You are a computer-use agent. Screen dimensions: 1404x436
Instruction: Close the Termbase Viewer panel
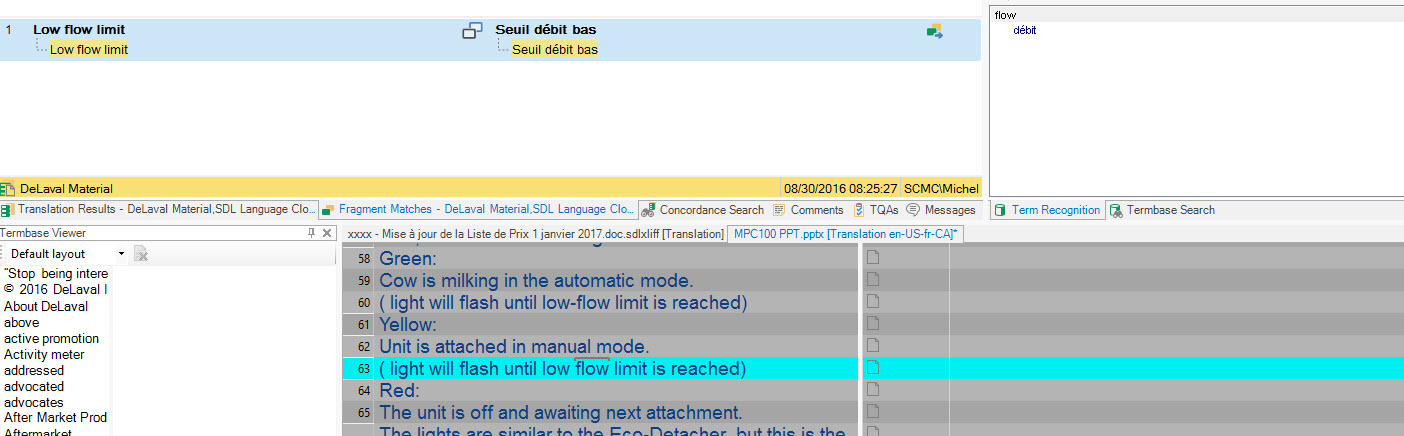click(x=326, y=233)
